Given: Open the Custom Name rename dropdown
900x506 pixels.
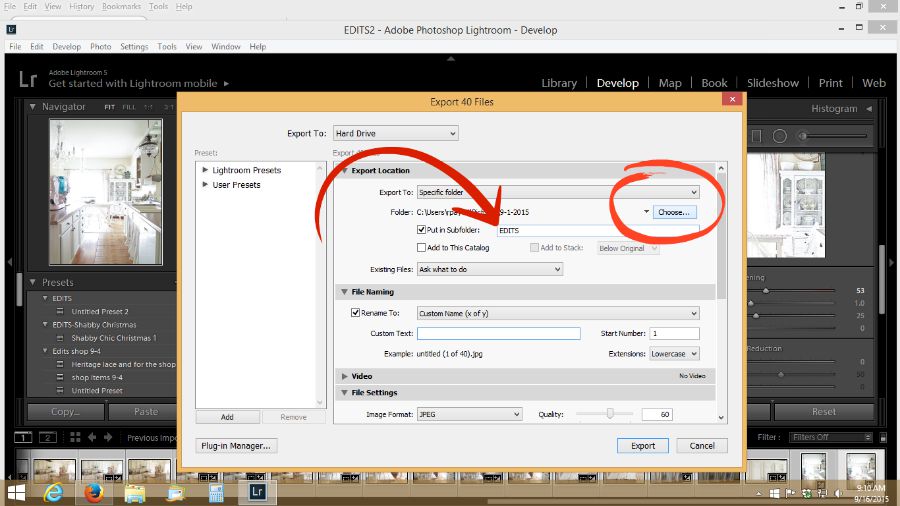Looking at the screenshot, I should [x=558, y=313].
